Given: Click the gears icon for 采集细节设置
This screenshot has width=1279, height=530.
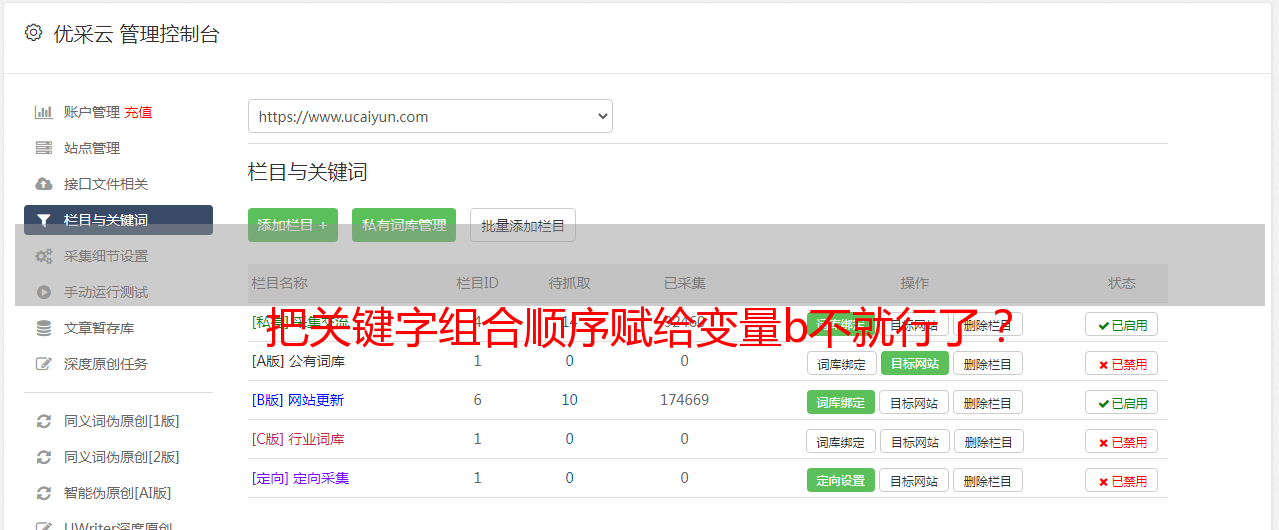Looking at the screenshot, I should pos(43,256).
